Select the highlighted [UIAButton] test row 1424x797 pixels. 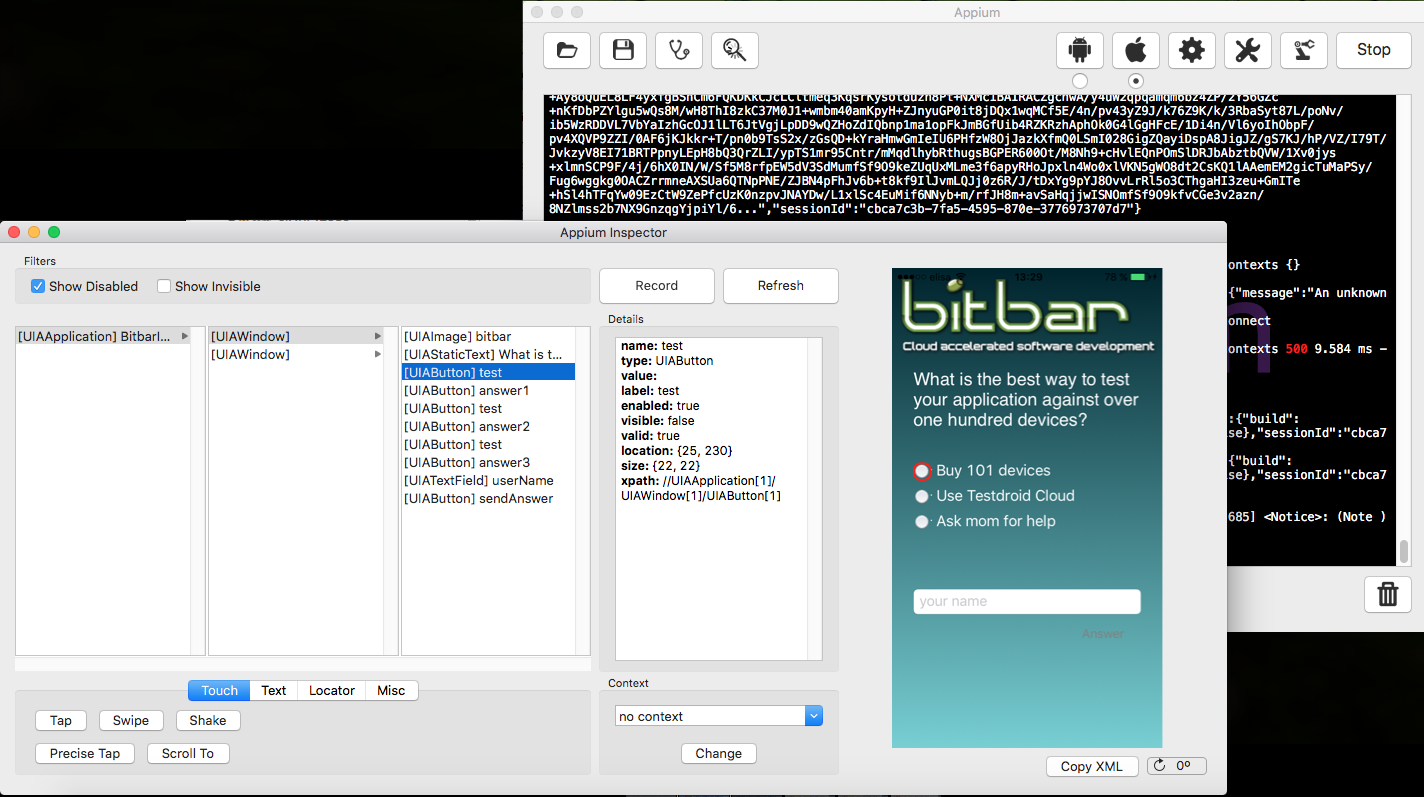pyautogui.click(x=488, y=372)
